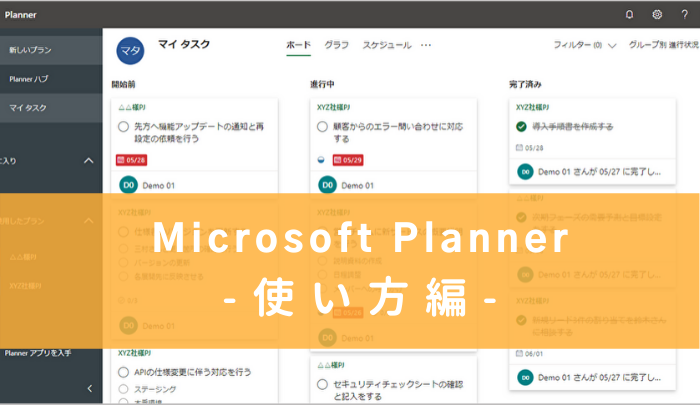This screenshot has width=700, height=405.
Task: Mark APIの仕様変更に伴う対応 task complete
Action: click(124, 372)
